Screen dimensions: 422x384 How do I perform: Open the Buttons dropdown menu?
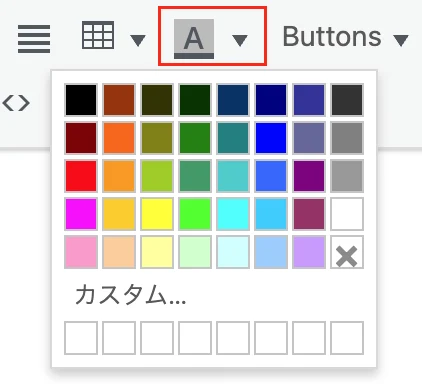coord(345,37)
